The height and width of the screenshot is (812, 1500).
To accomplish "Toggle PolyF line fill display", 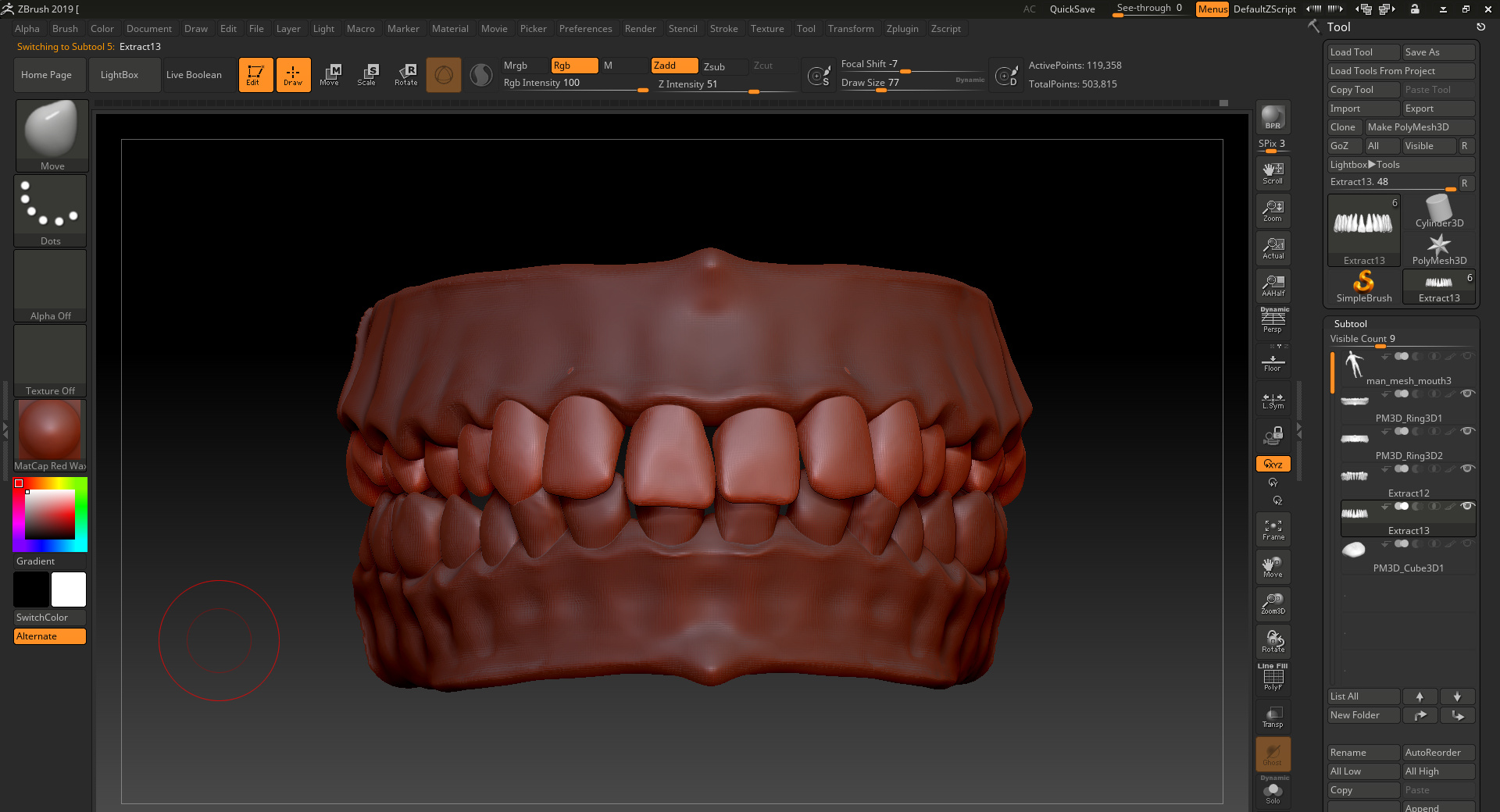I will tap(1273, 678).
